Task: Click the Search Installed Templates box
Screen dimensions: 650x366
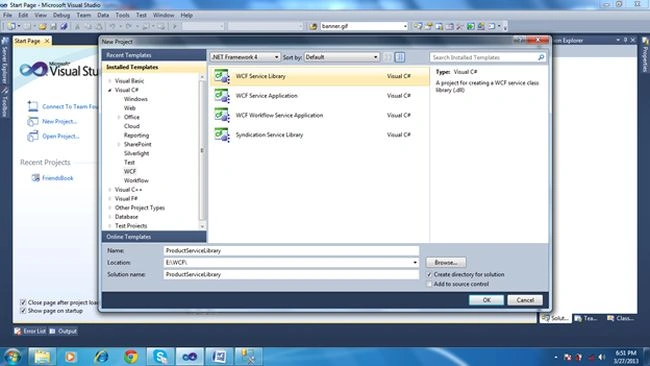Action: (483, 57)
